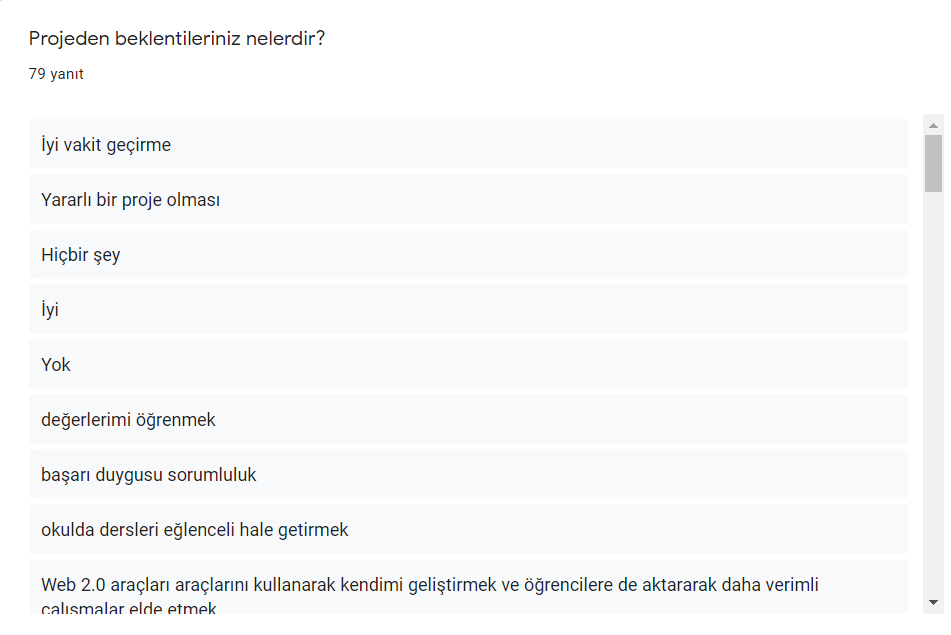Click the vertical scrollbar thumb
This screenshot has height=635, width=951.
[934, 162]
